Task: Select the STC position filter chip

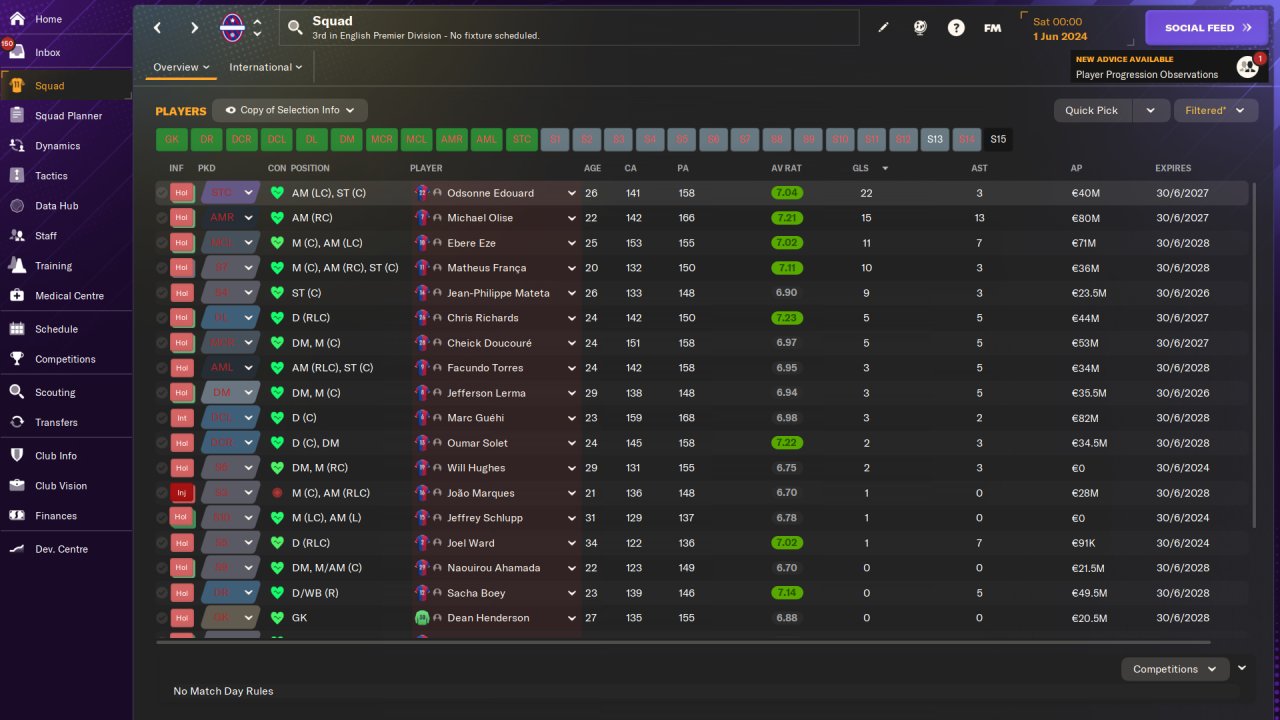Action: [x=521, y=139]
